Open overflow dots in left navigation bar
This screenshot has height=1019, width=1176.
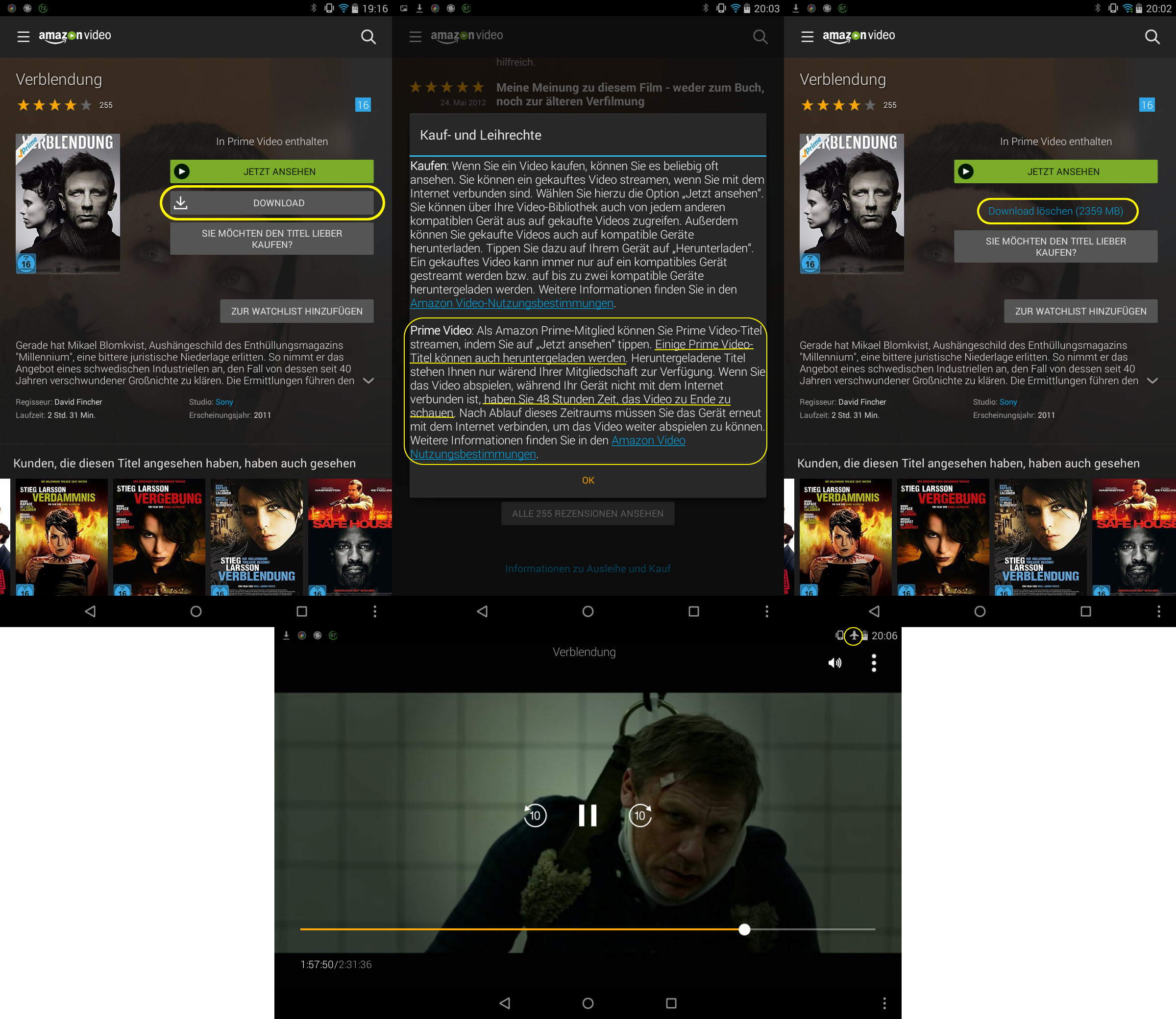[375, 611]
